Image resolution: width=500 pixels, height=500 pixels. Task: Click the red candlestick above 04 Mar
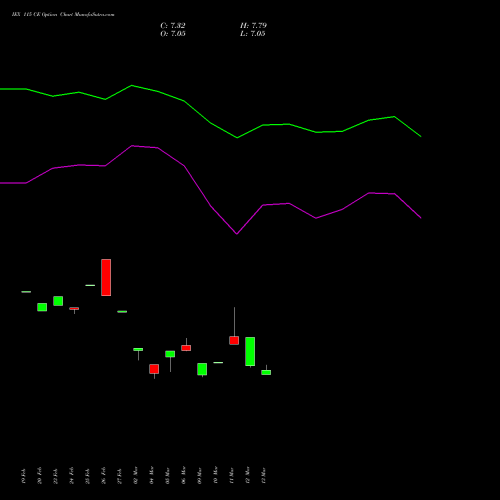[154, 369]
